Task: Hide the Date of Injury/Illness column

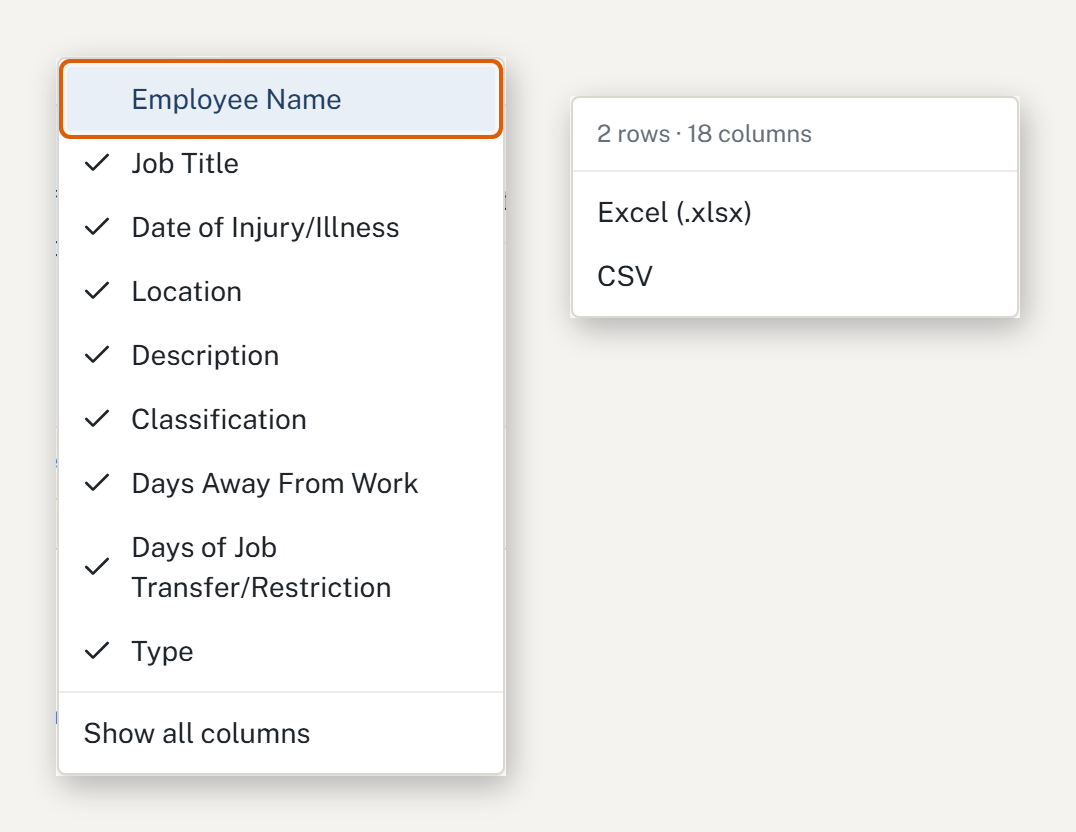Action: click(x=281, y=227)
